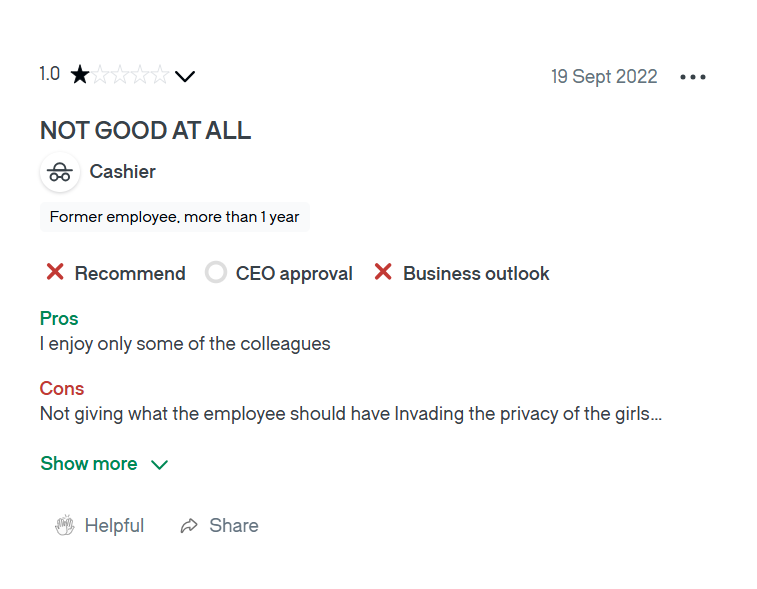Click the Helpful clapping hands icon
Image resolution: width=757 pixels, height=589 pixels.
point(65,526)
